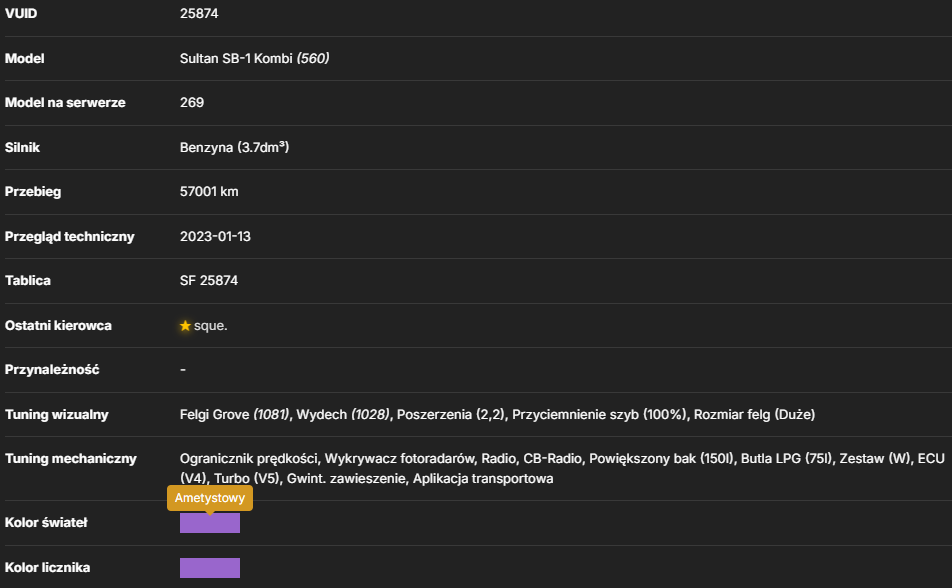
Task: Select the engine value Benzyna (3.7dm³)
Action: [x=234, y=148]
